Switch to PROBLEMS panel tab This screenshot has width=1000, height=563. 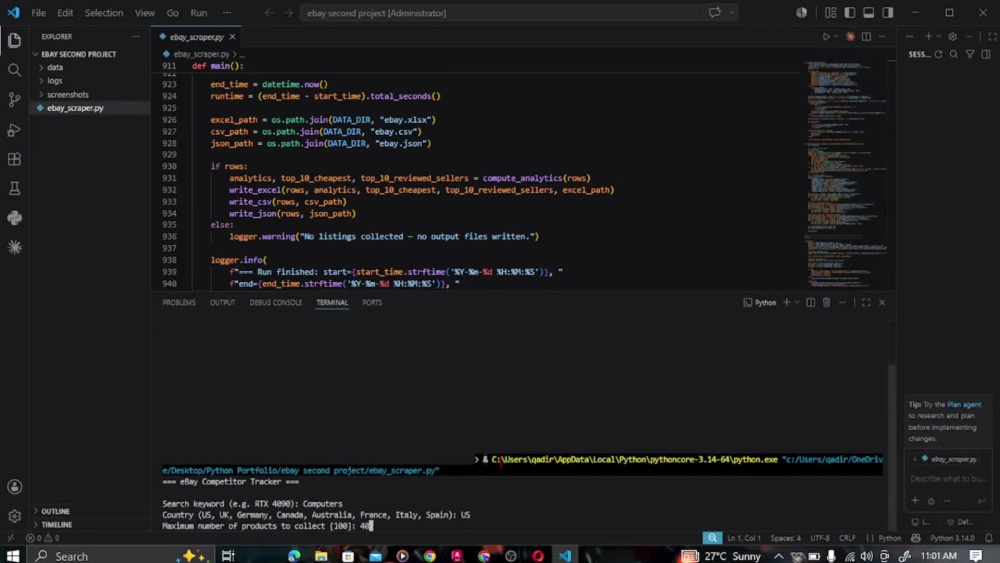pyautogui.click(x=179, y=302)
